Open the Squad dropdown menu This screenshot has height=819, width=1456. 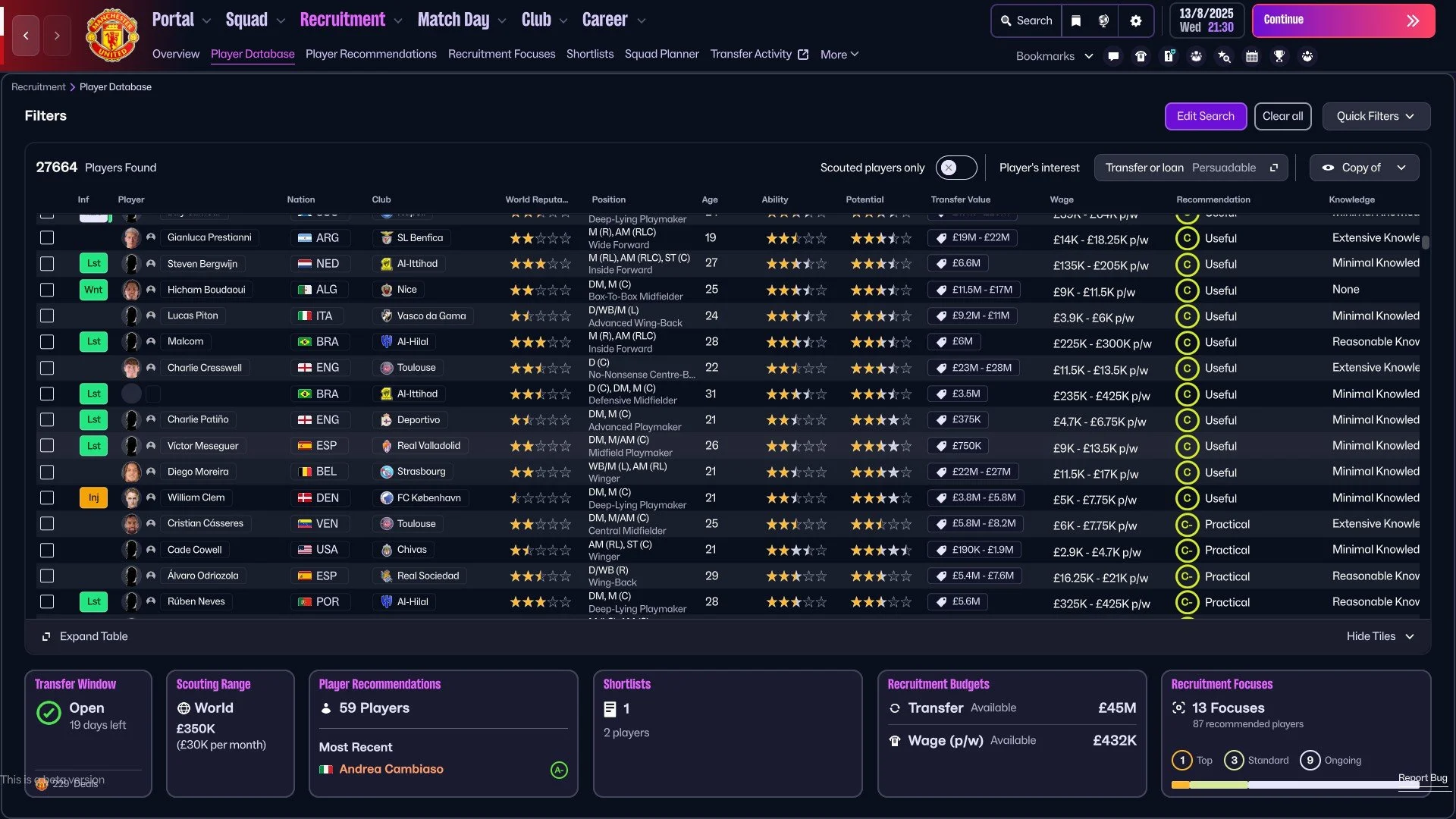pos(256,20)
